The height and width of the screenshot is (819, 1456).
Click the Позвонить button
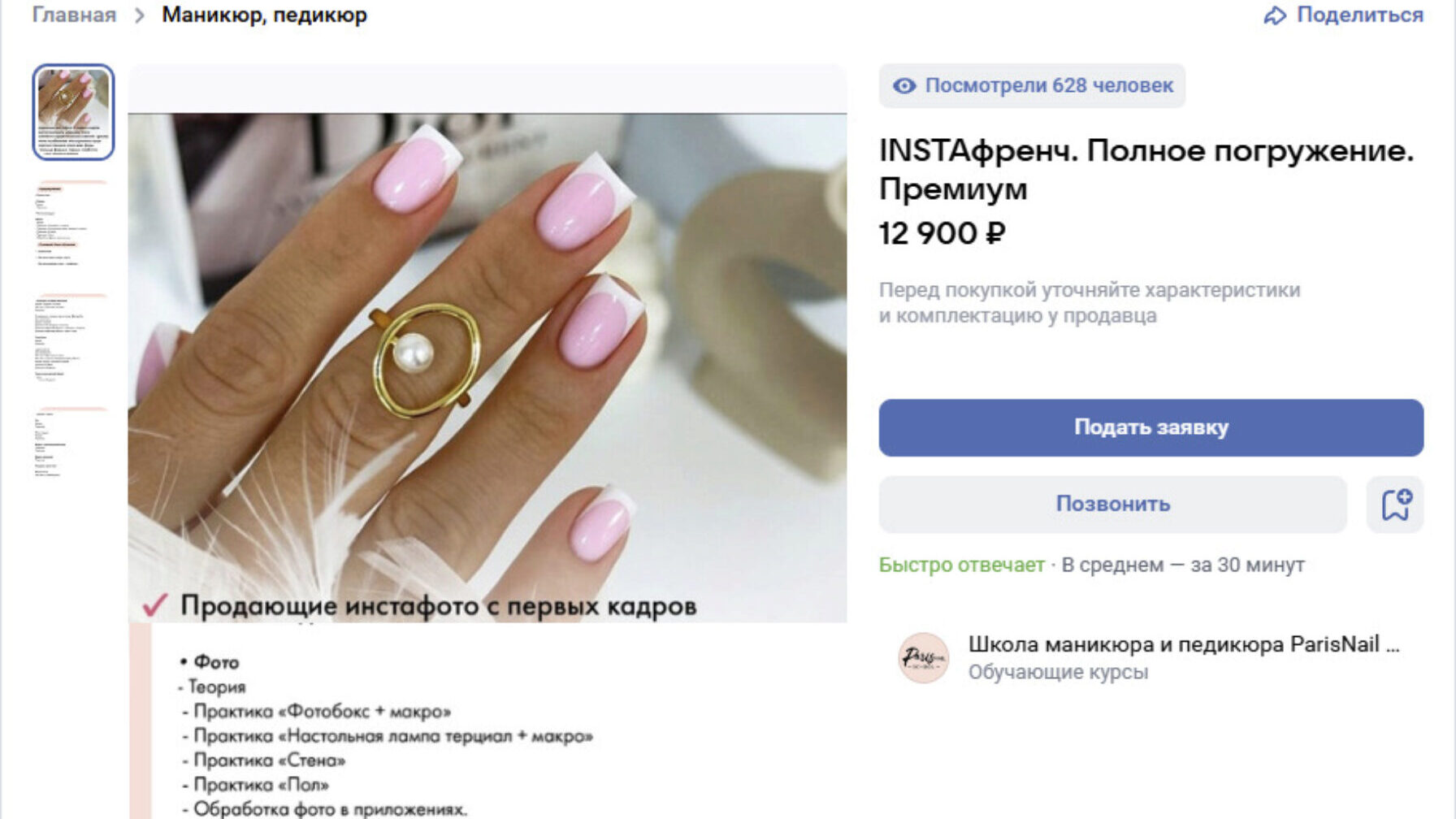[x=1112, y=505]
